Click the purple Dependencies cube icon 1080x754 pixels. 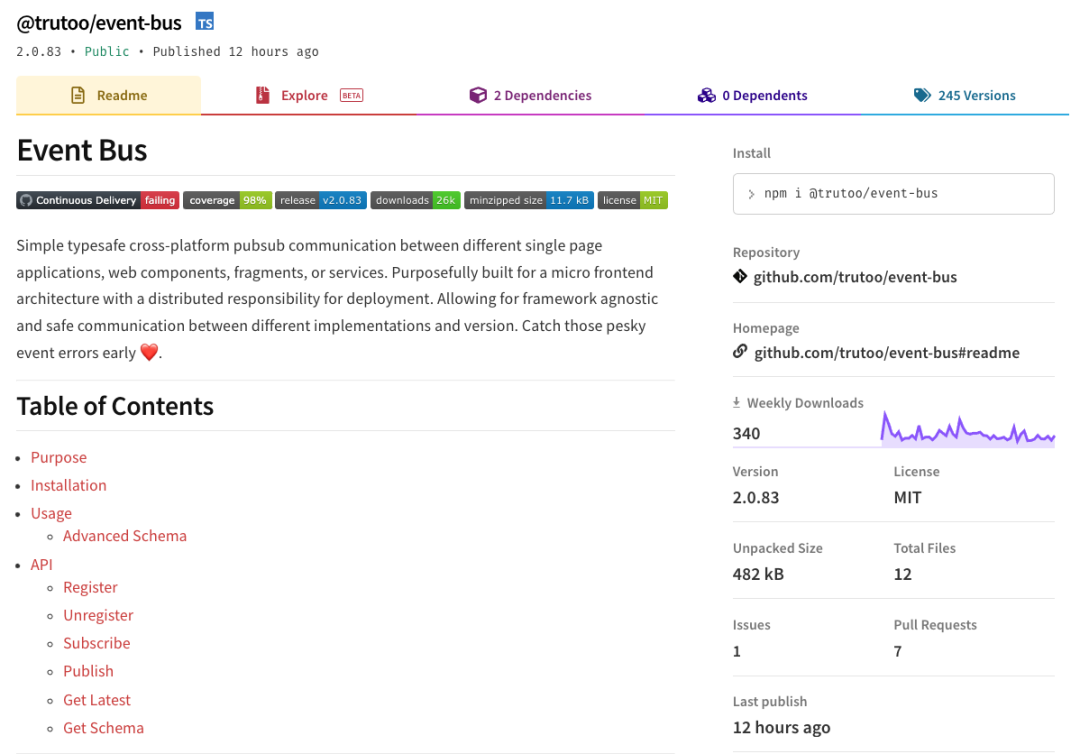[x=478, y=96]
